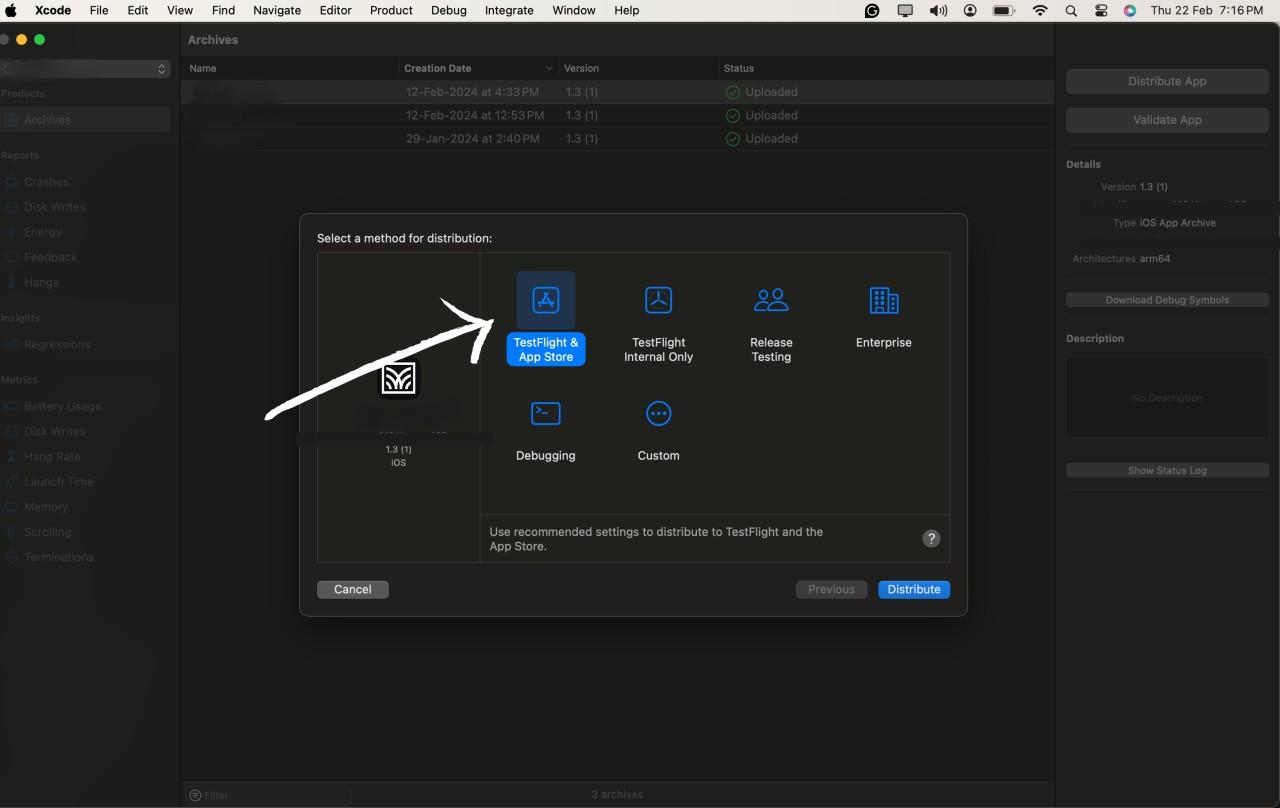
Task: Click the archive Description text area
Action: click(x=1167, y=397)
